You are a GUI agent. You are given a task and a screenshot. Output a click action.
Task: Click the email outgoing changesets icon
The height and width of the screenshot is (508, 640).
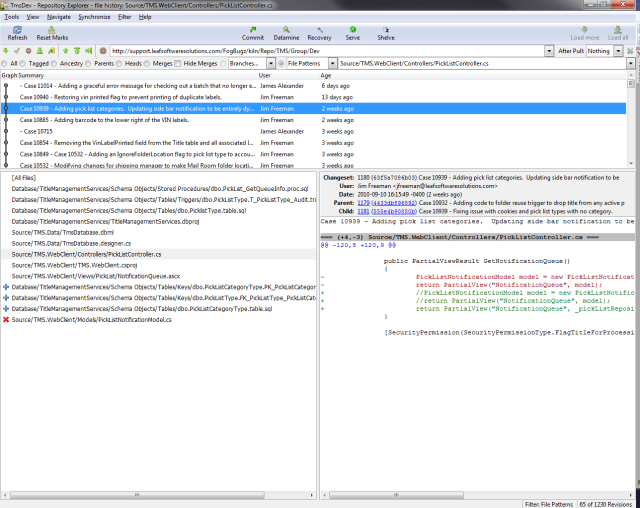[89, 51]
